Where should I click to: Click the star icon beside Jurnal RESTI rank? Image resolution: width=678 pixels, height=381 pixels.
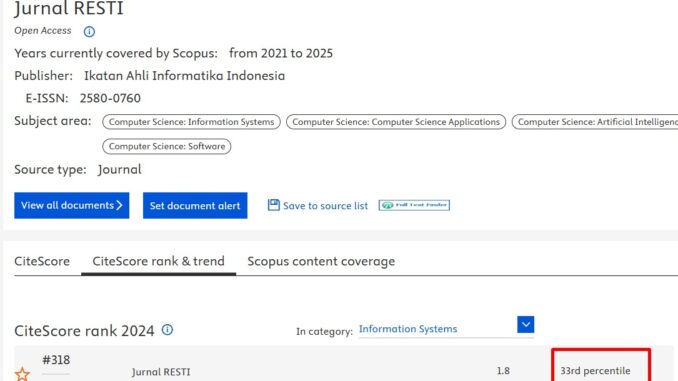coord(22,374)
